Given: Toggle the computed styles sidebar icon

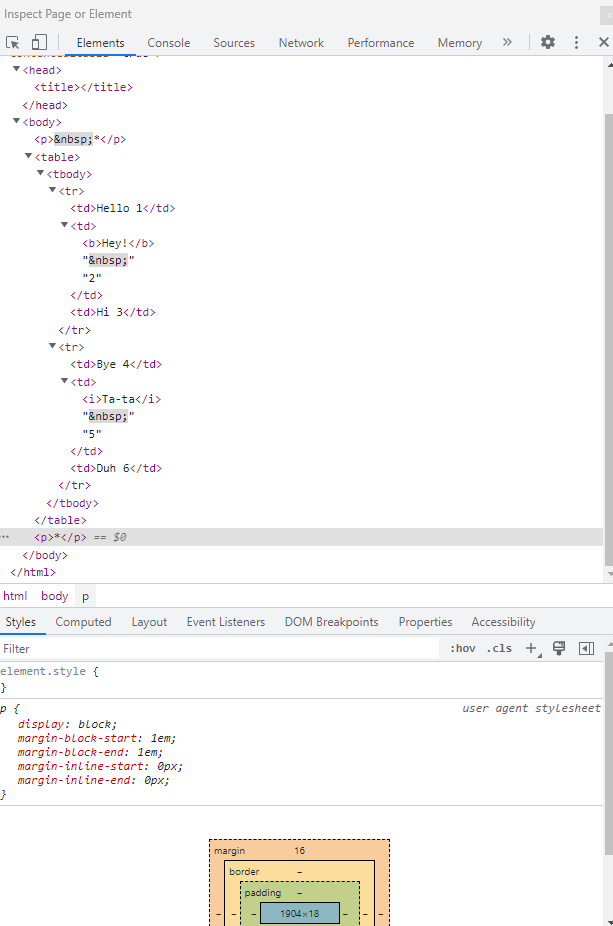Looking at the screenshot, I should click(x=586, y=648).
